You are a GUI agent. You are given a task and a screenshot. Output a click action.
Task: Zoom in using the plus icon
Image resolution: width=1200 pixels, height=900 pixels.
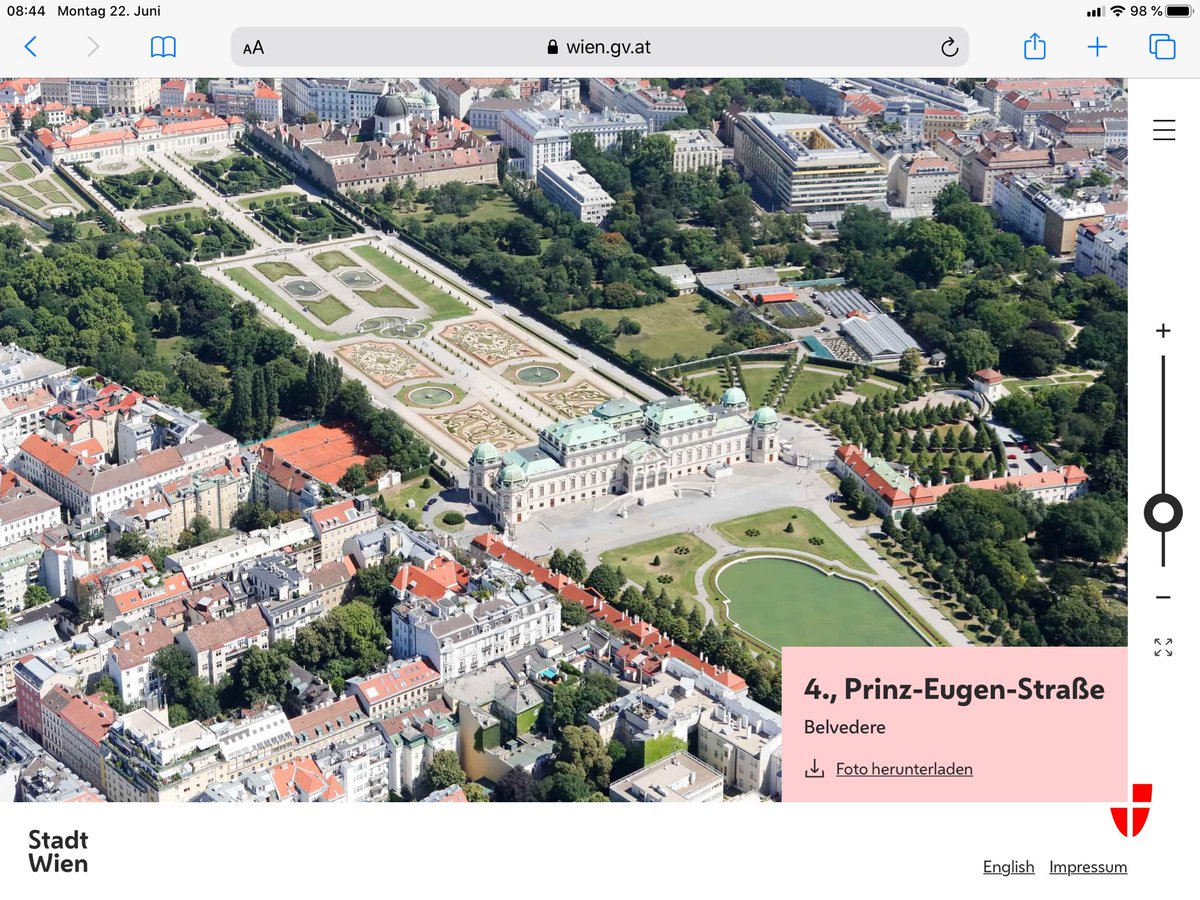[x=1163, y=329]
